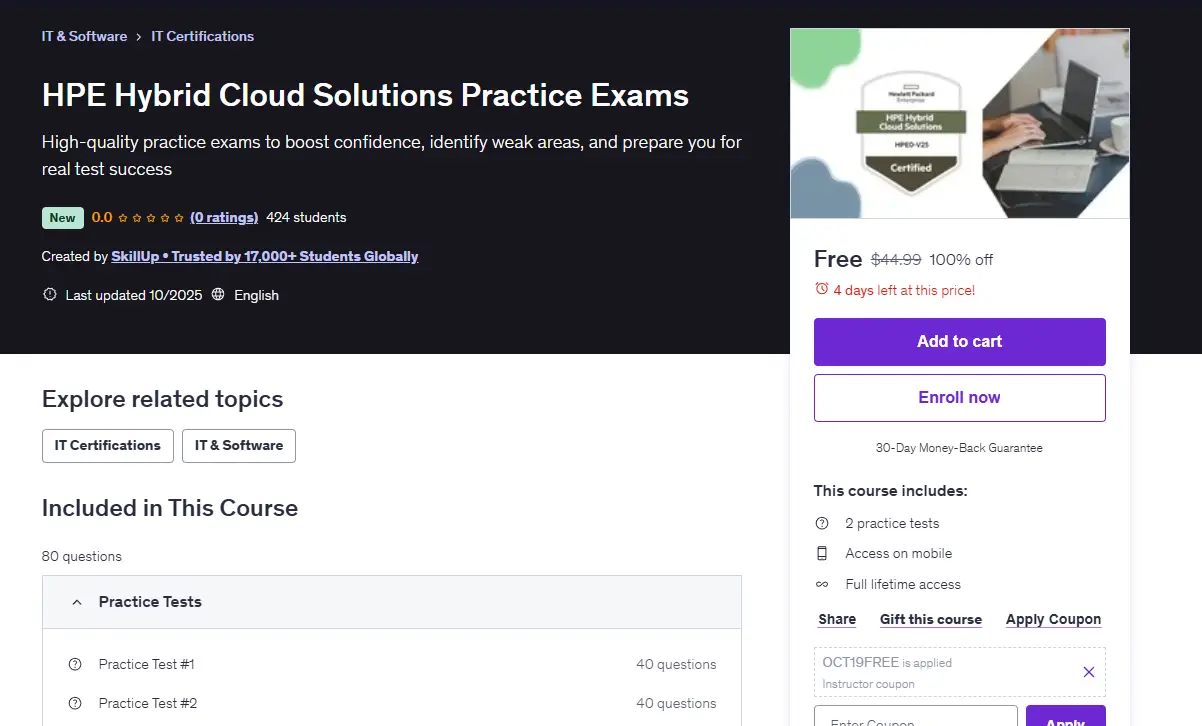Screen dimensions: 1202x726
Task: Open the IT Certifications breadcrumb link
Action: point(203,36)
